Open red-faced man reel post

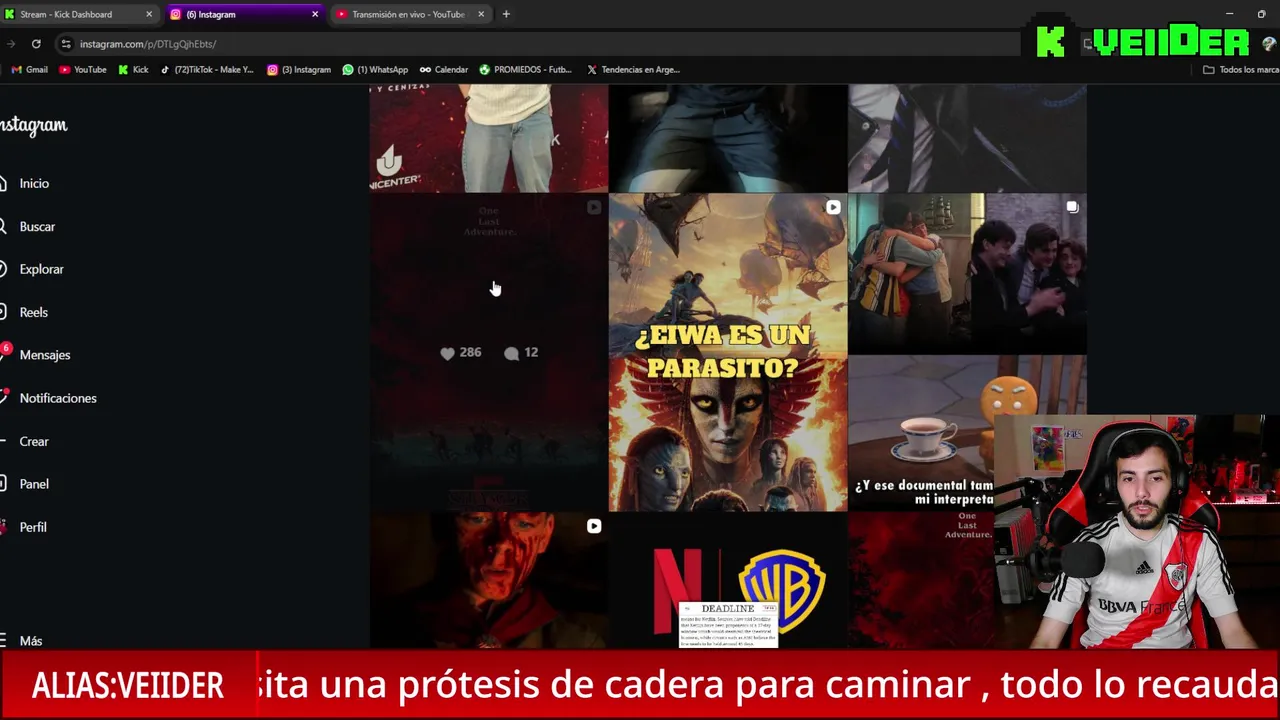(x=489, y=580)
